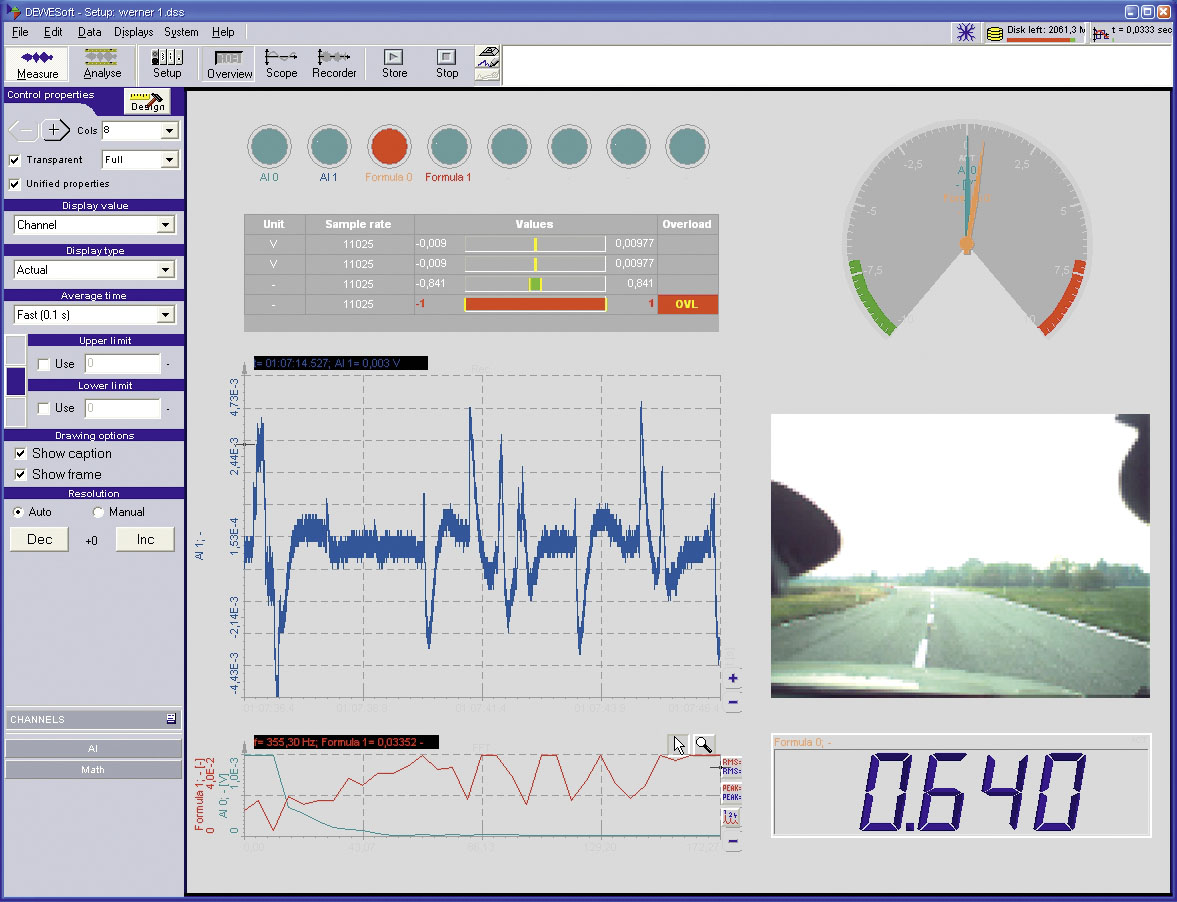
Task: Select the magnifier zoom tool on FFT graph
Action: pos(703,744)
